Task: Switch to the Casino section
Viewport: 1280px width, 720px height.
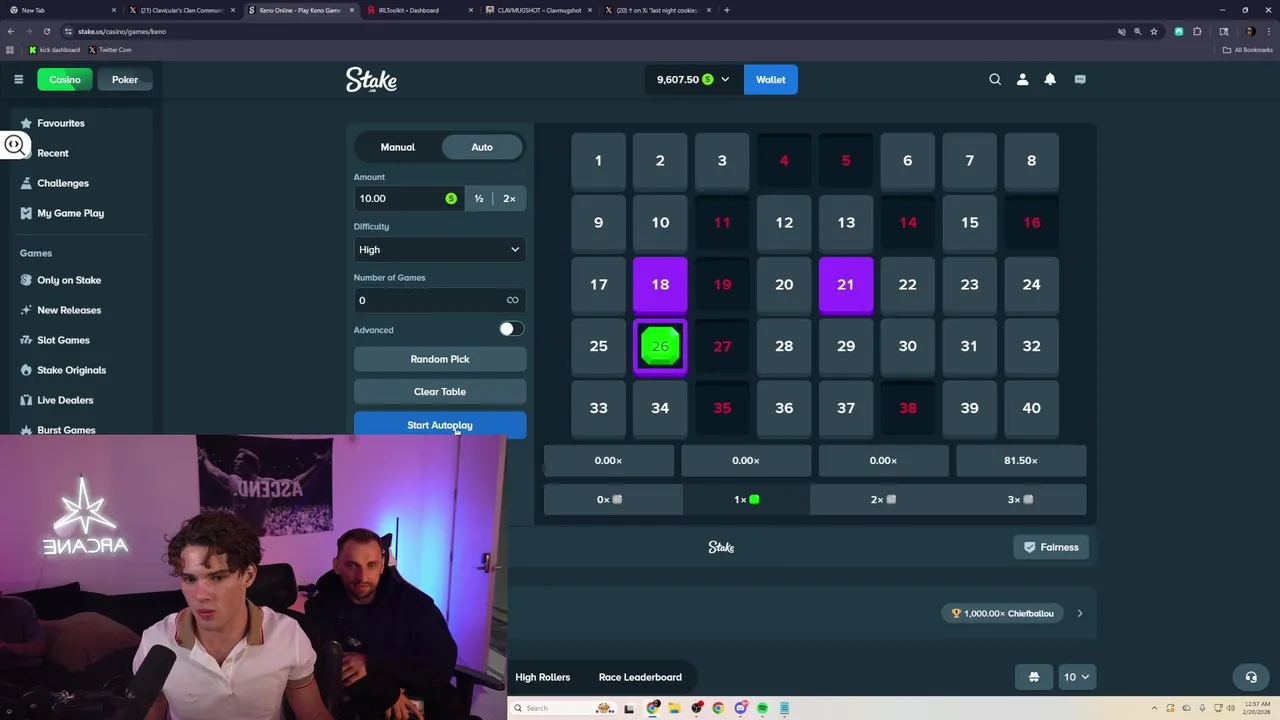Action: pyautogui.click(x=65, y=79)
